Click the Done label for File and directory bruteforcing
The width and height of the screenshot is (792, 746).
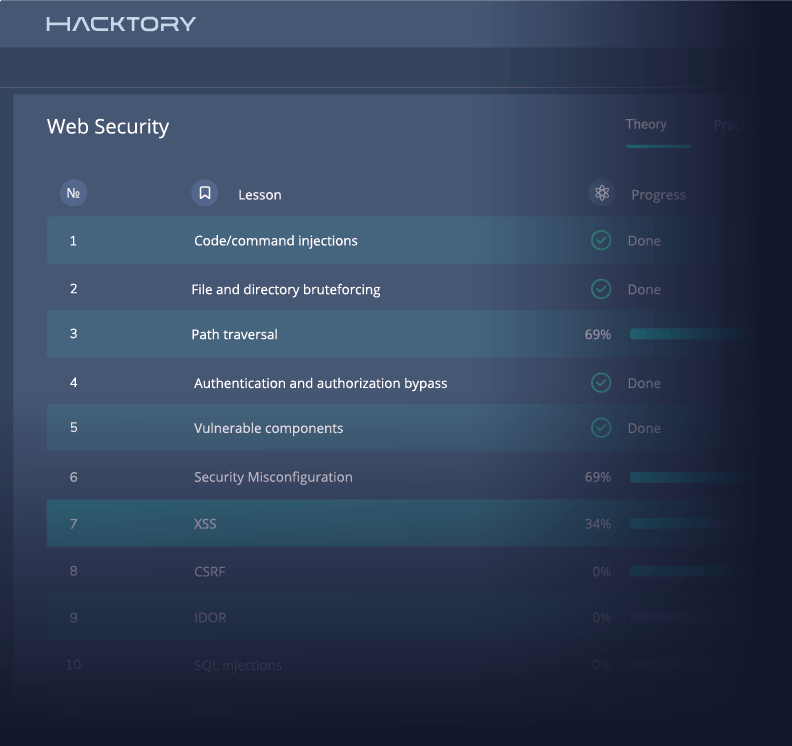coord(644,289)
